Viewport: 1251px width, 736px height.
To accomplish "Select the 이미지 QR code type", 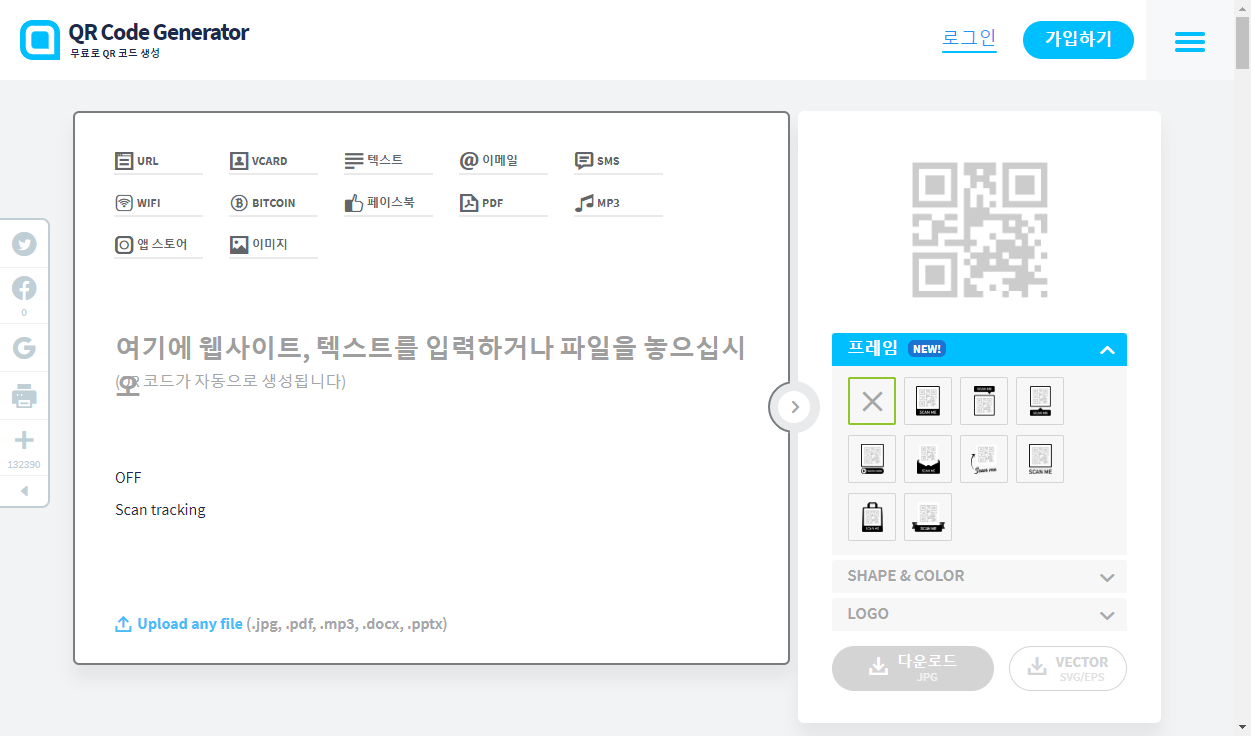I will [273, 245].
